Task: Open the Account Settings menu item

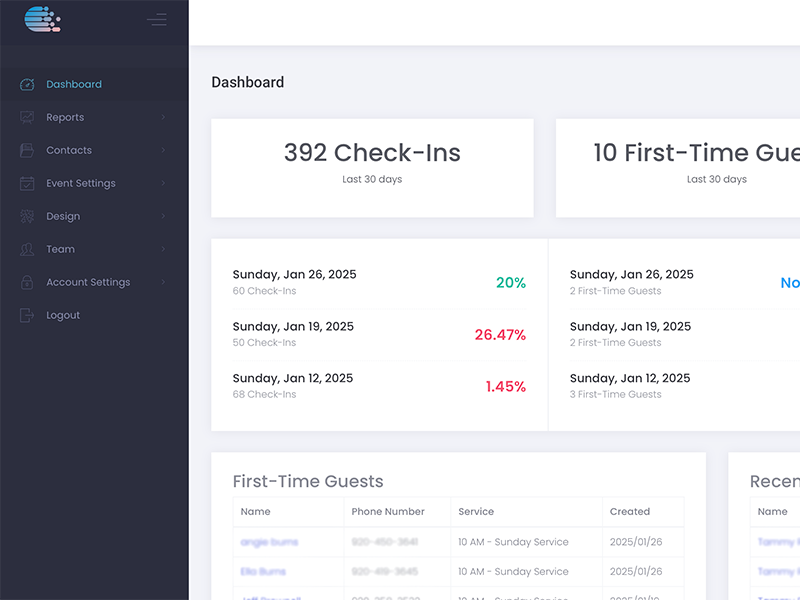Action: click(94, 282)
